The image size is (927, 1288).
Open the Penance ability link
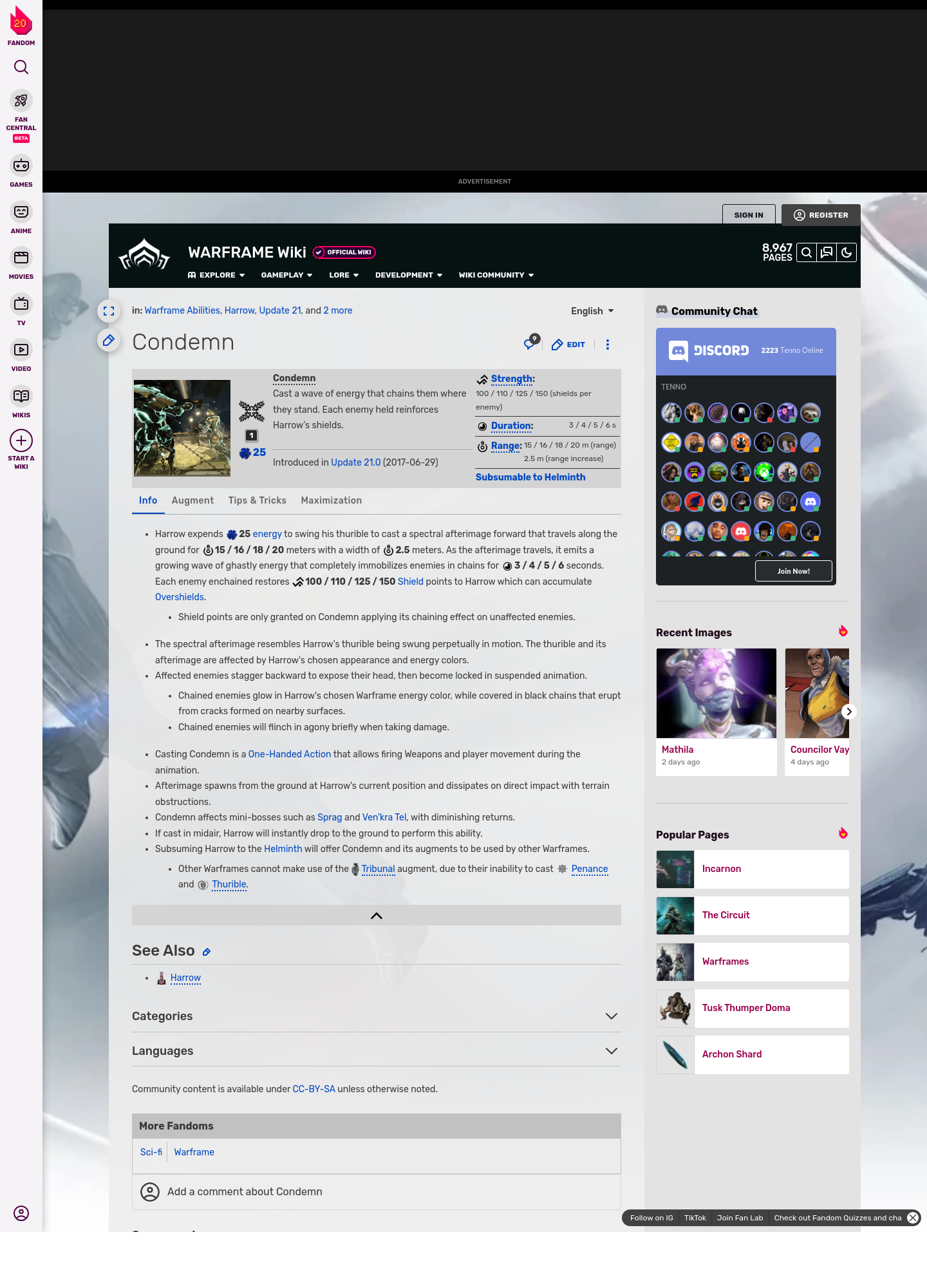[x=590, y=869]
